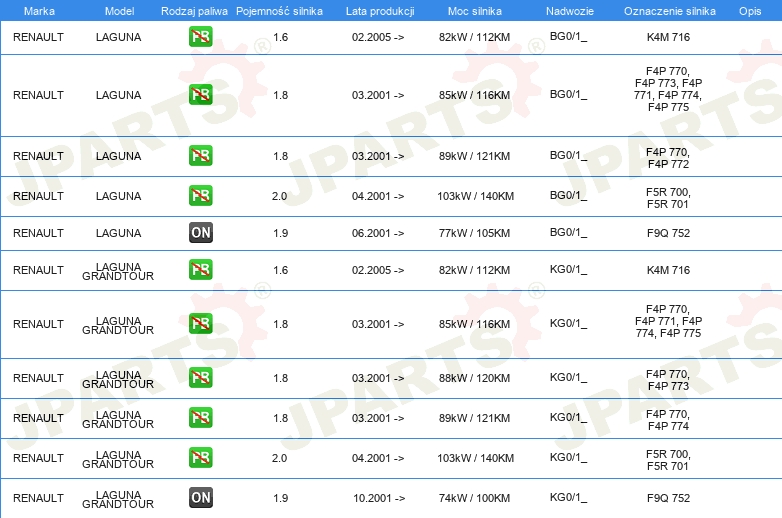This screenshot has height=518, width=782.
Task: Click the engine codes cell 'F4P 770, F4P 773' in the 88kW row
Action: 668,380
